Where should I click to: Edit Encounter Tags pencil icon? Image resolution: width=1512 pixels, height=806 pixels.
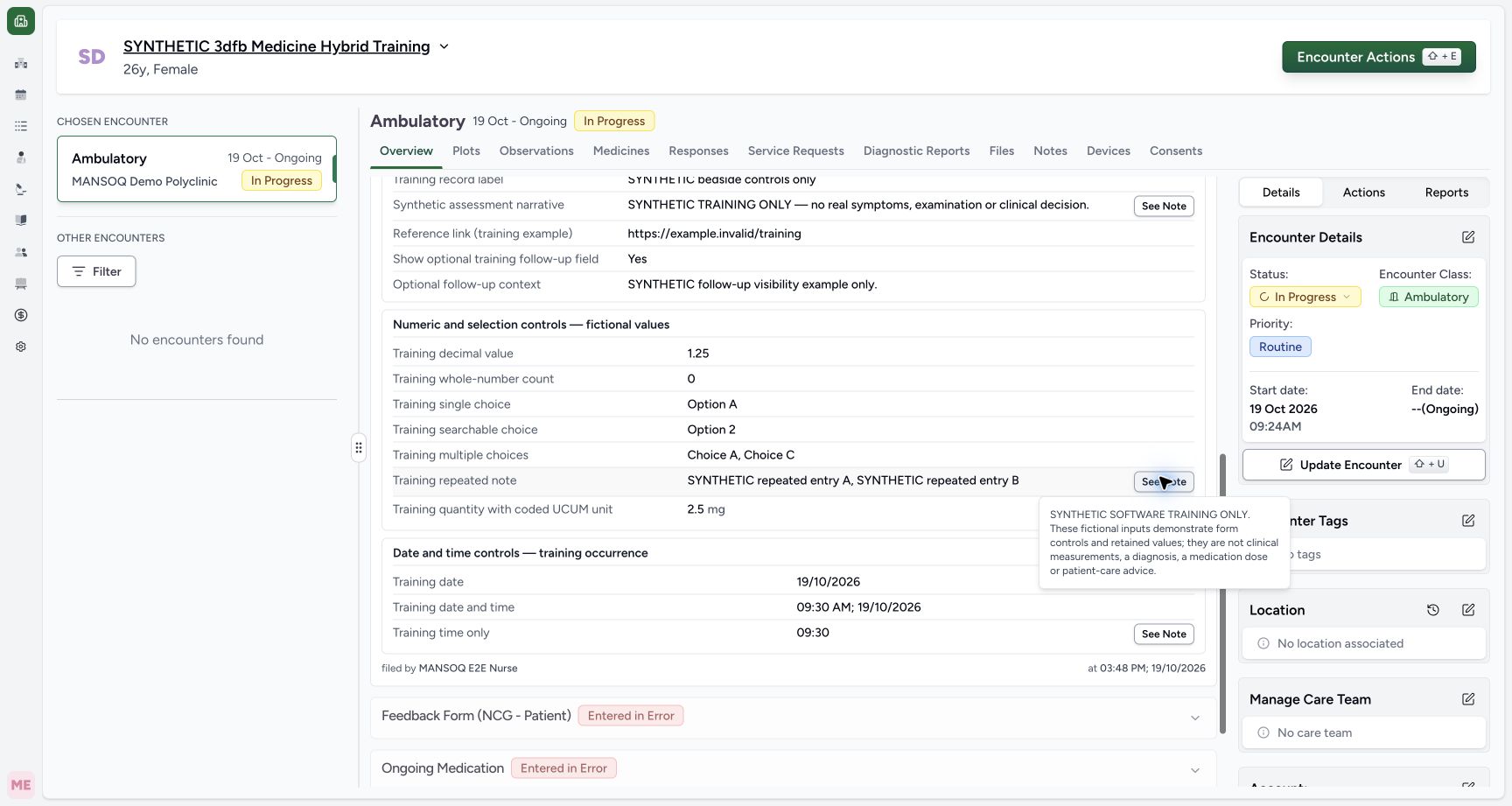1468,521
